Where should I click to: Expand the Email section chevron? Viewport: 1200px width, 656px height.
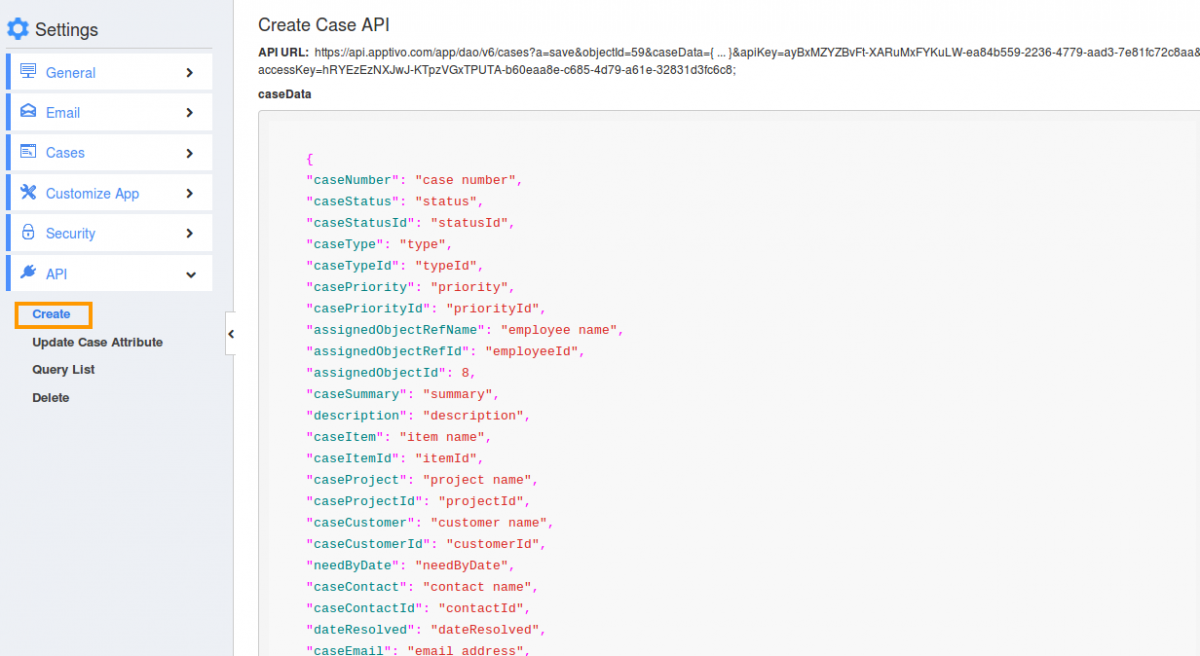(189, 113)
